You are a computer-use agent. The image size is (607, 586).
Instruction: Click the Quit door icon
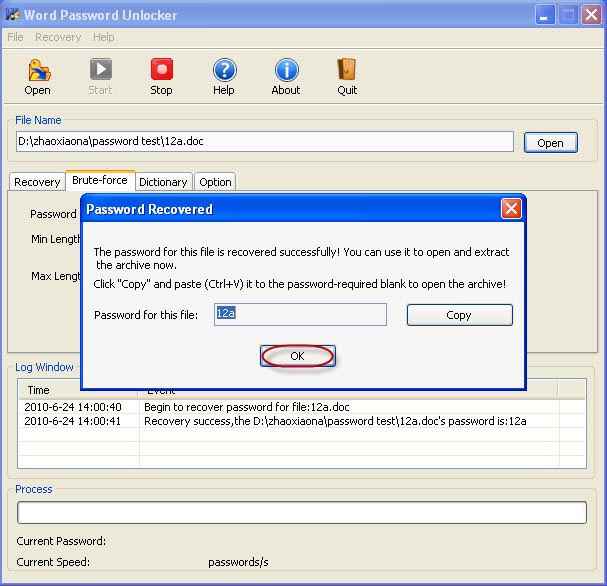[x=346, y=69]
